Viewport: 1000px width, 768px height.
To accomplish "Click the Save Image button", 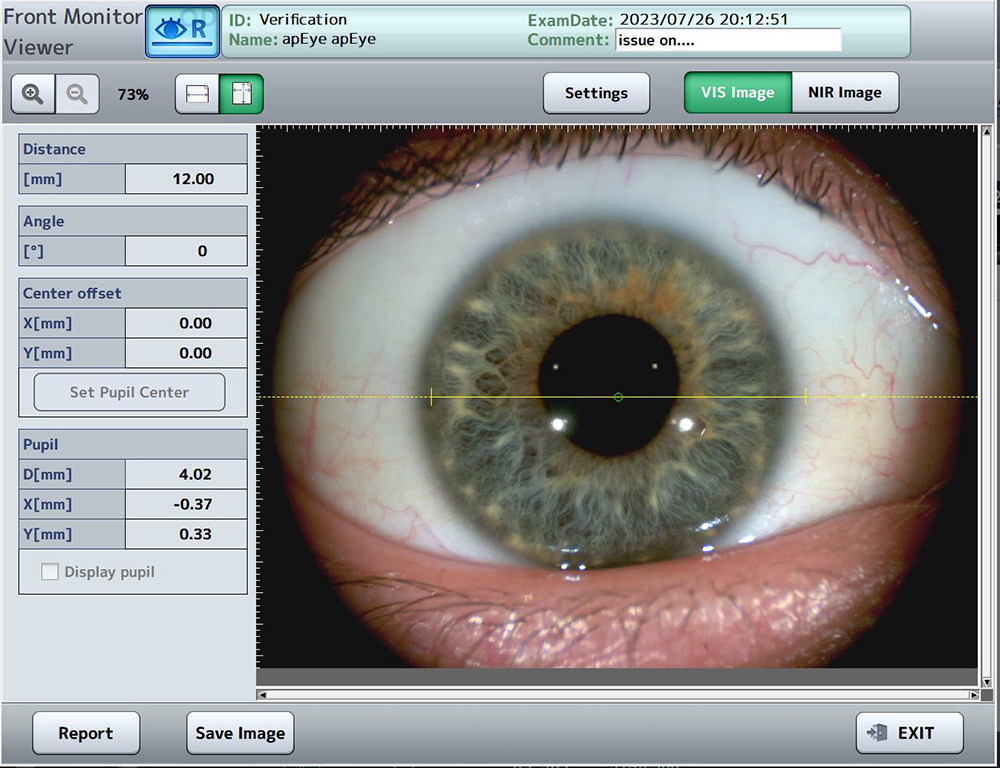I will point(240,733).
